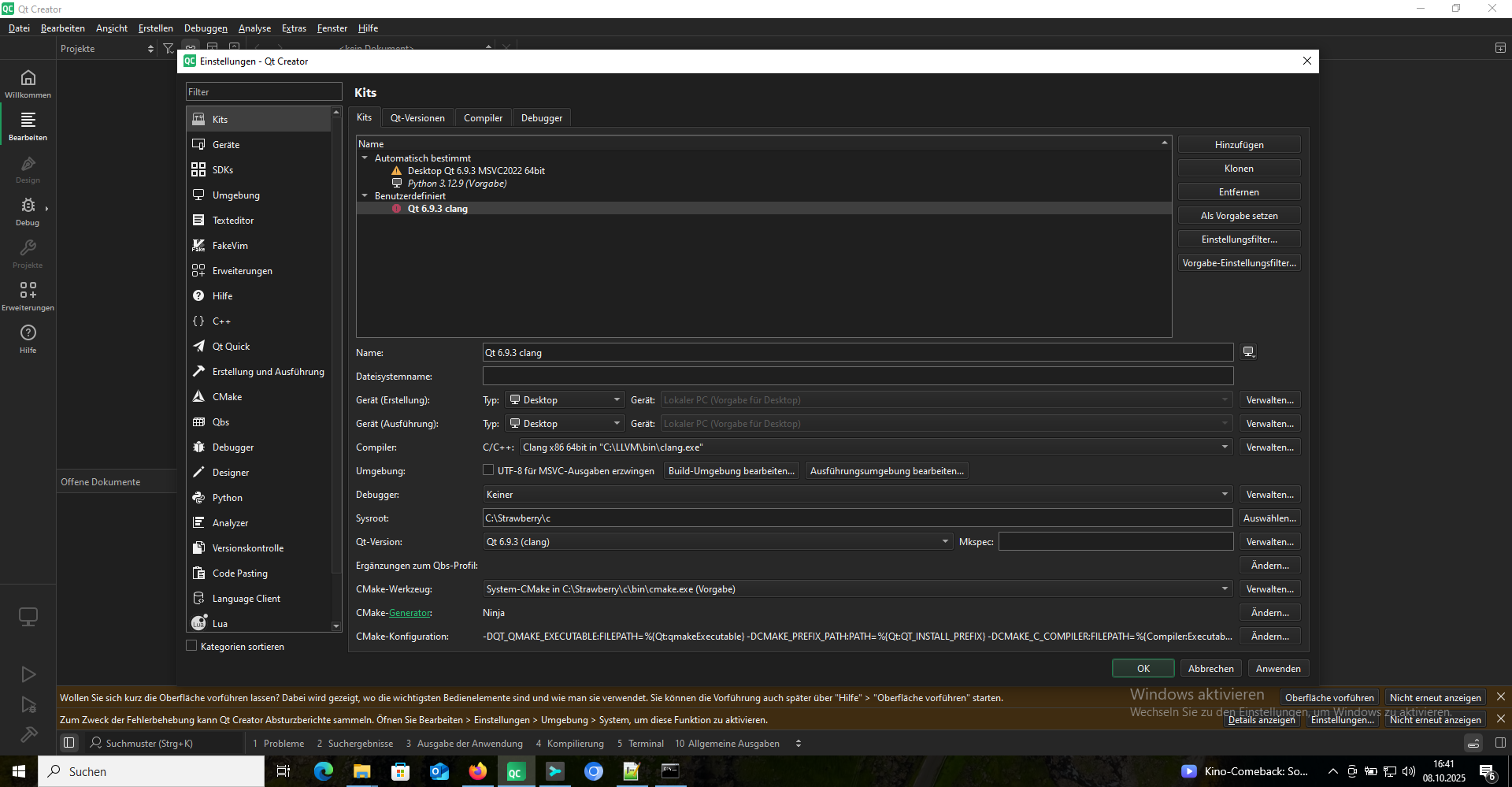The image size is (1512, 787).
Task: Click the Klonen button
Action: click(x=1239, y=169)
